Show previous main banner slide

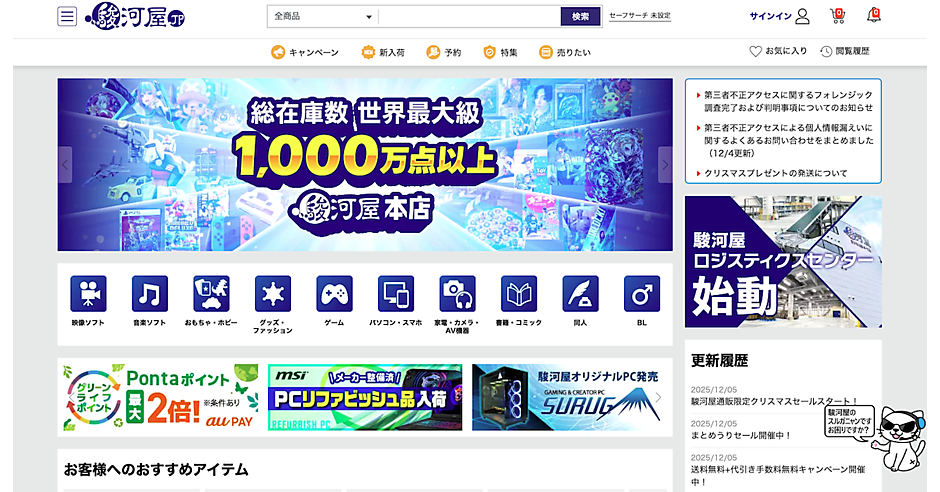click(65, 165)
